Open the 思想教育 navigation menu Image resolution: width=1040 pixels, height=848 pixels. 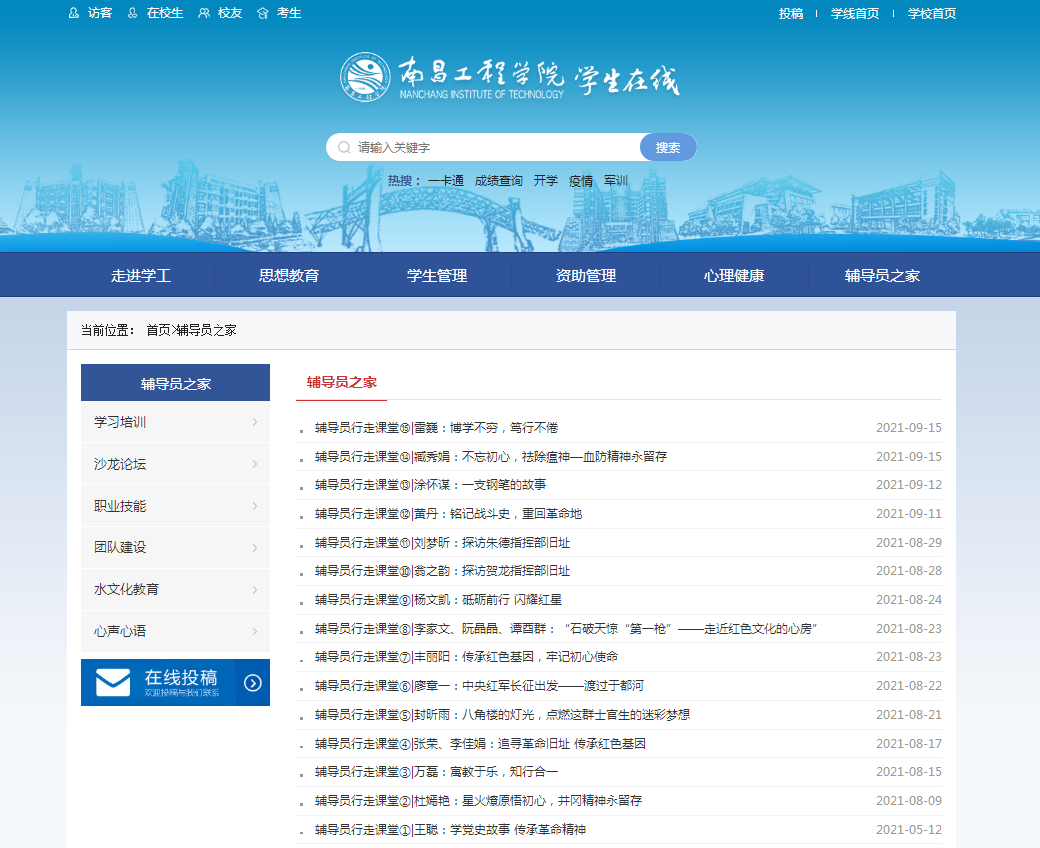pos(289,276)
